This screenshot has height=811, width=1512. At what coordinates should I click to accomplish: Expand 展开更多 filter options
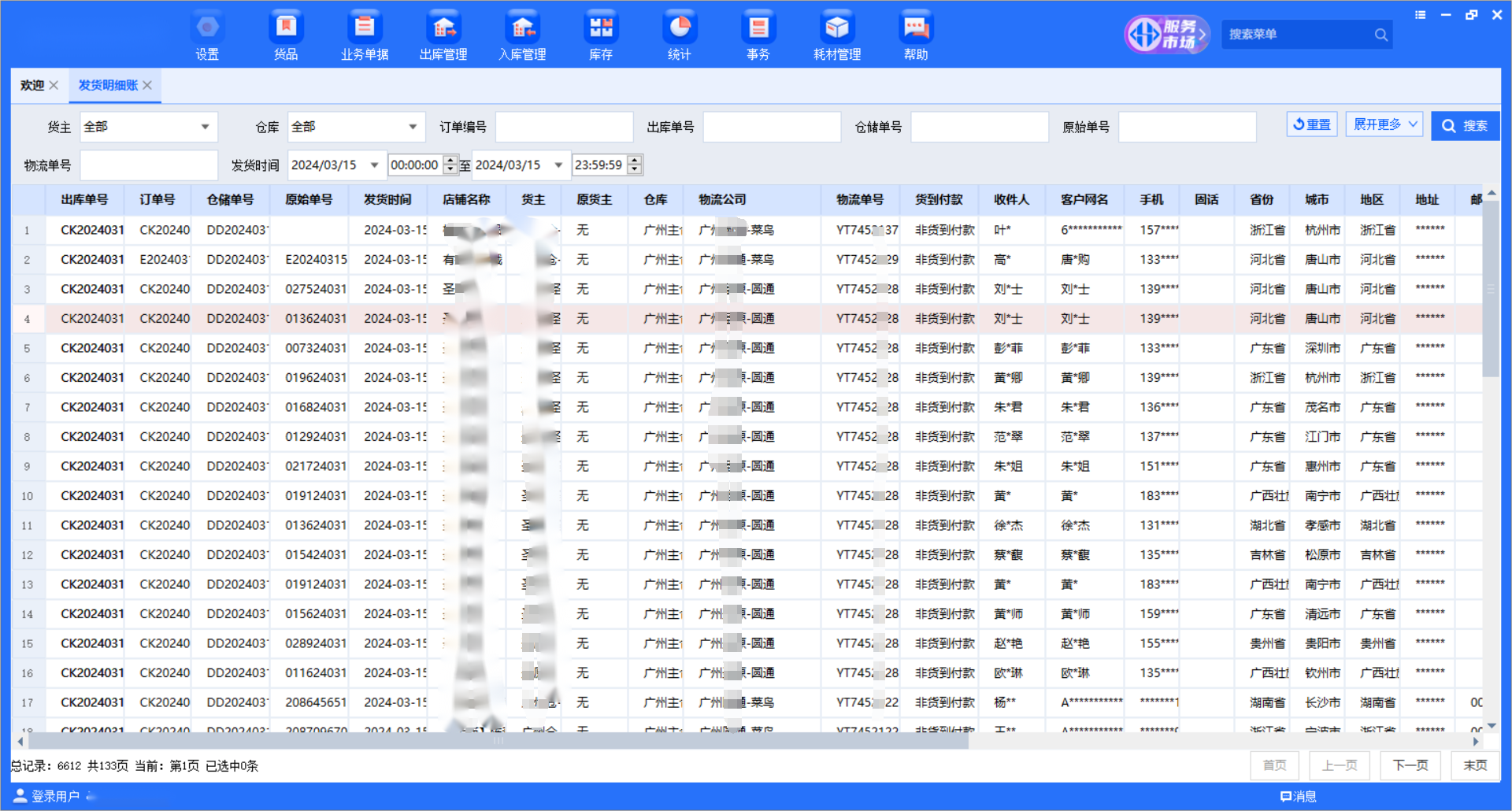1384,124
